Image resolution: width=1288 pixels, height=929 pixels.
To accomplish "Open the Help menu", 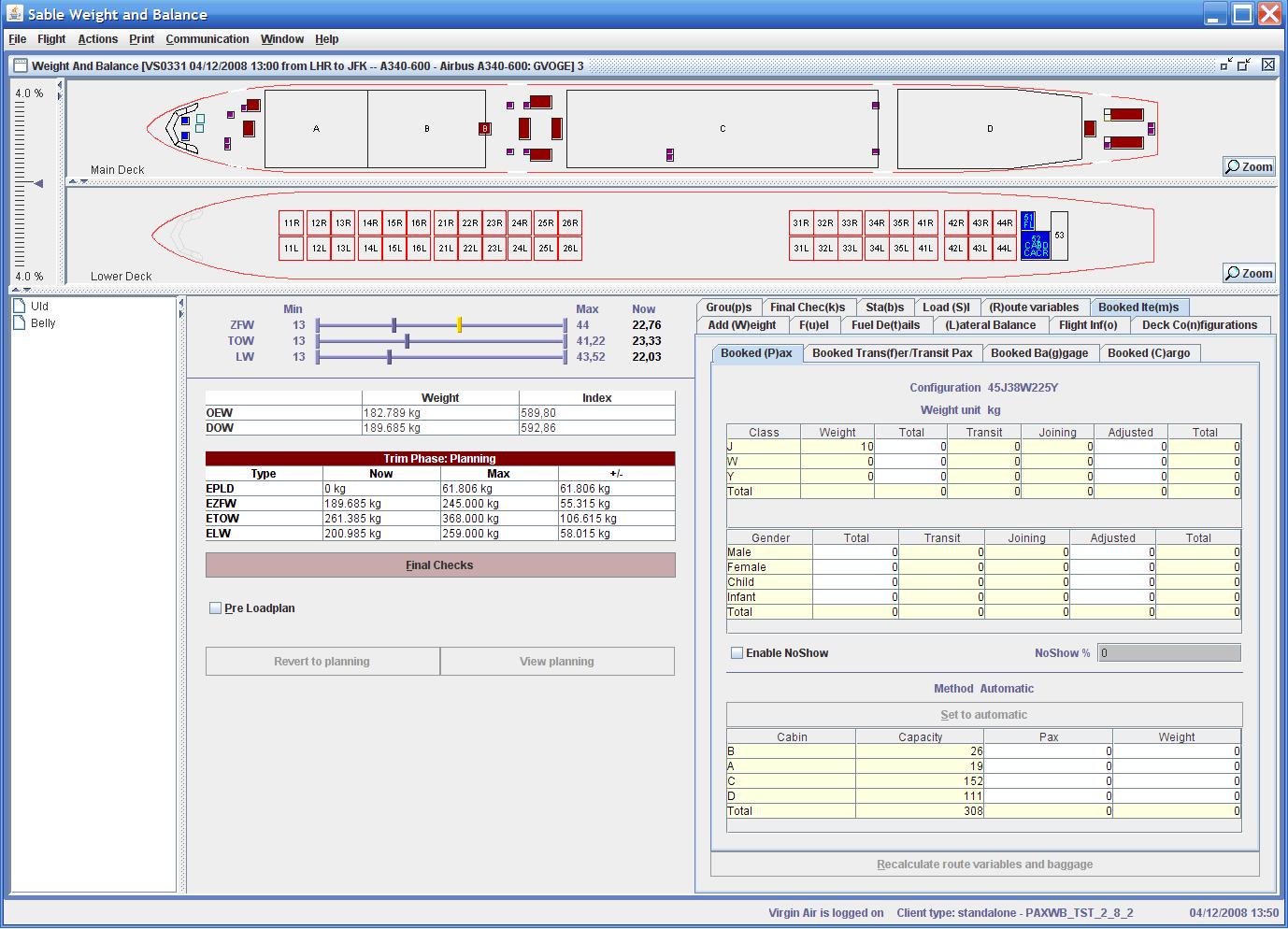I will tap(327, 39).
